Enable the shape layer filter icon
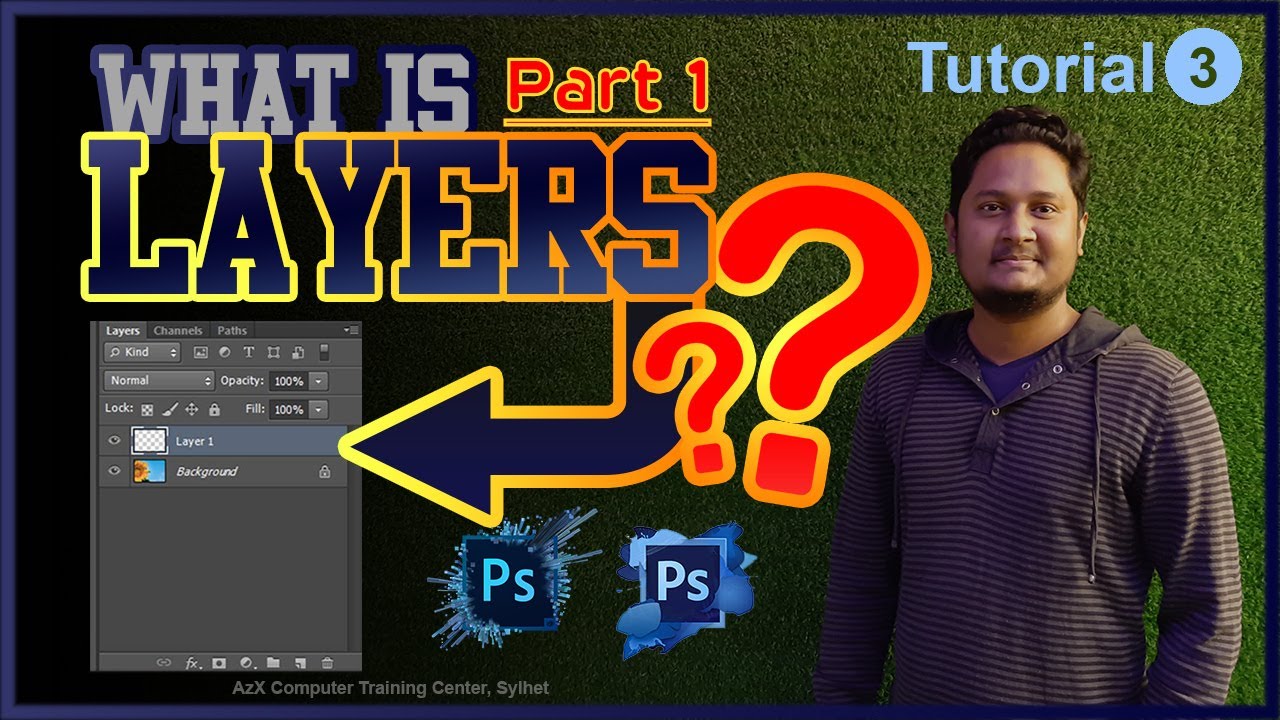This screenshot has width=1280, height=720. coord(273,352)
